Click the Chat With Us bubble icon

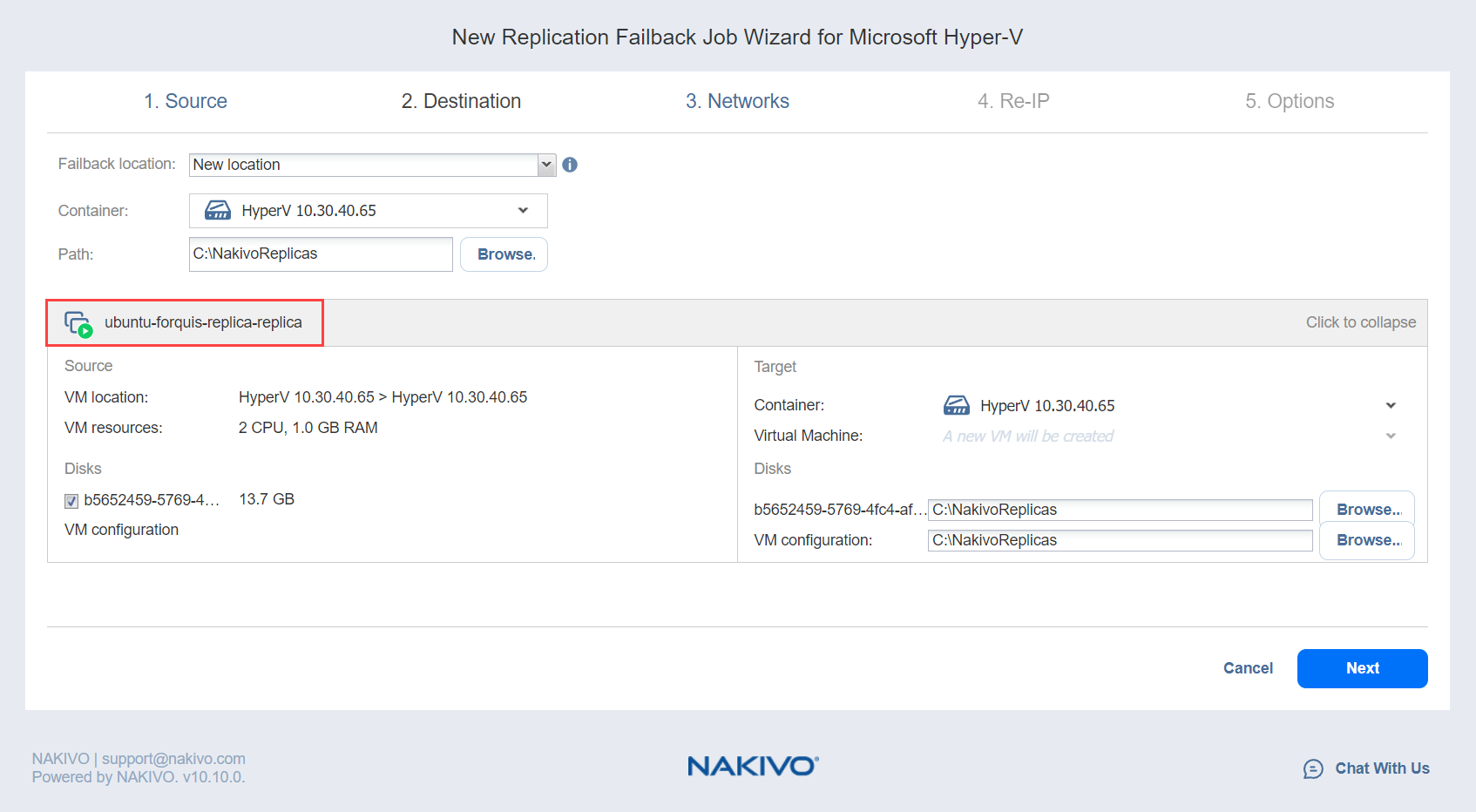pos(1312,768)
